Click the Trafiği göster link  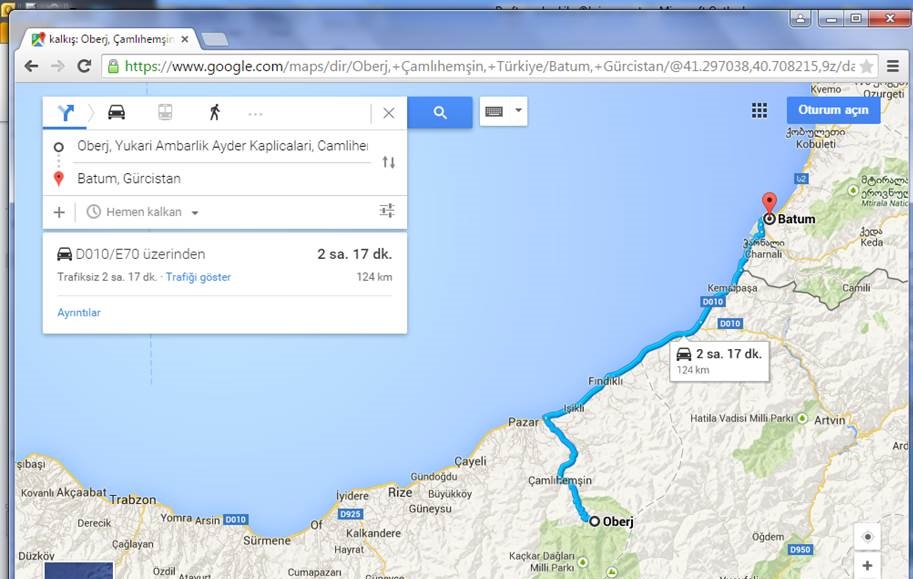point(198,277)
